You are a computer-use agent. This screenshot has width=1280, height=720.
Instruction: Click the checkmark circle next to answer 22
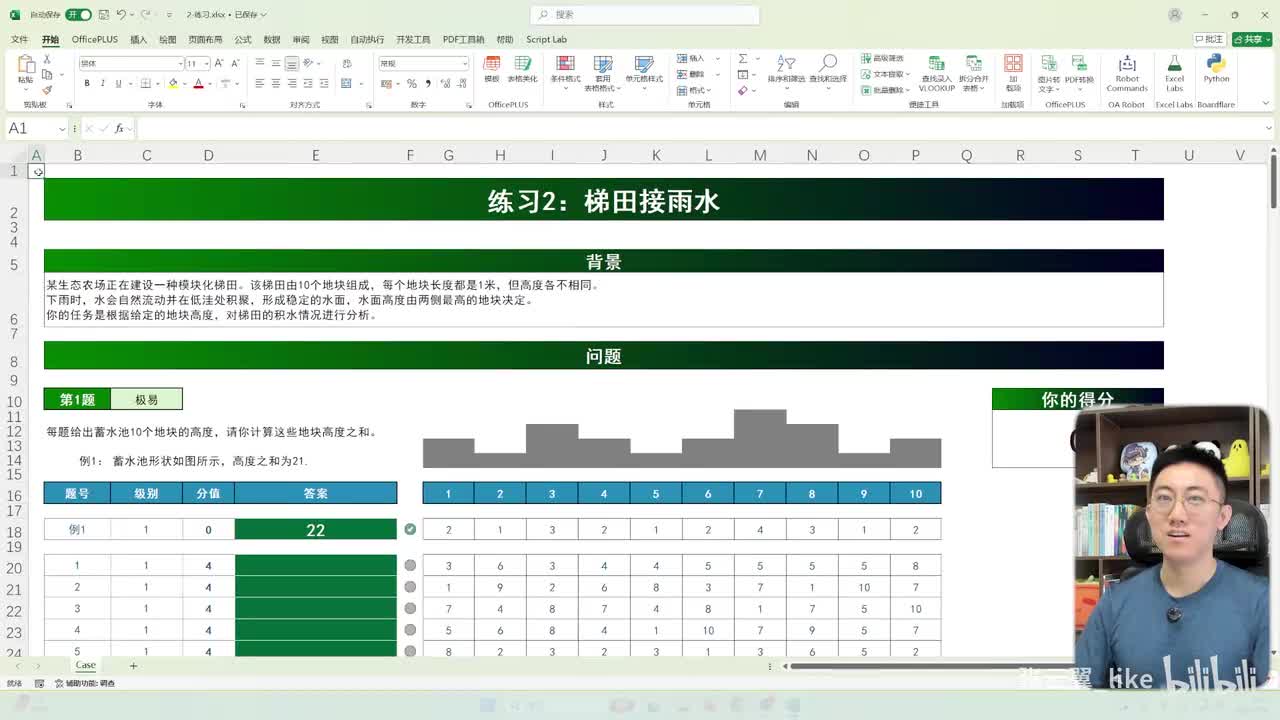pyautogui.click(x=410, y=529)
